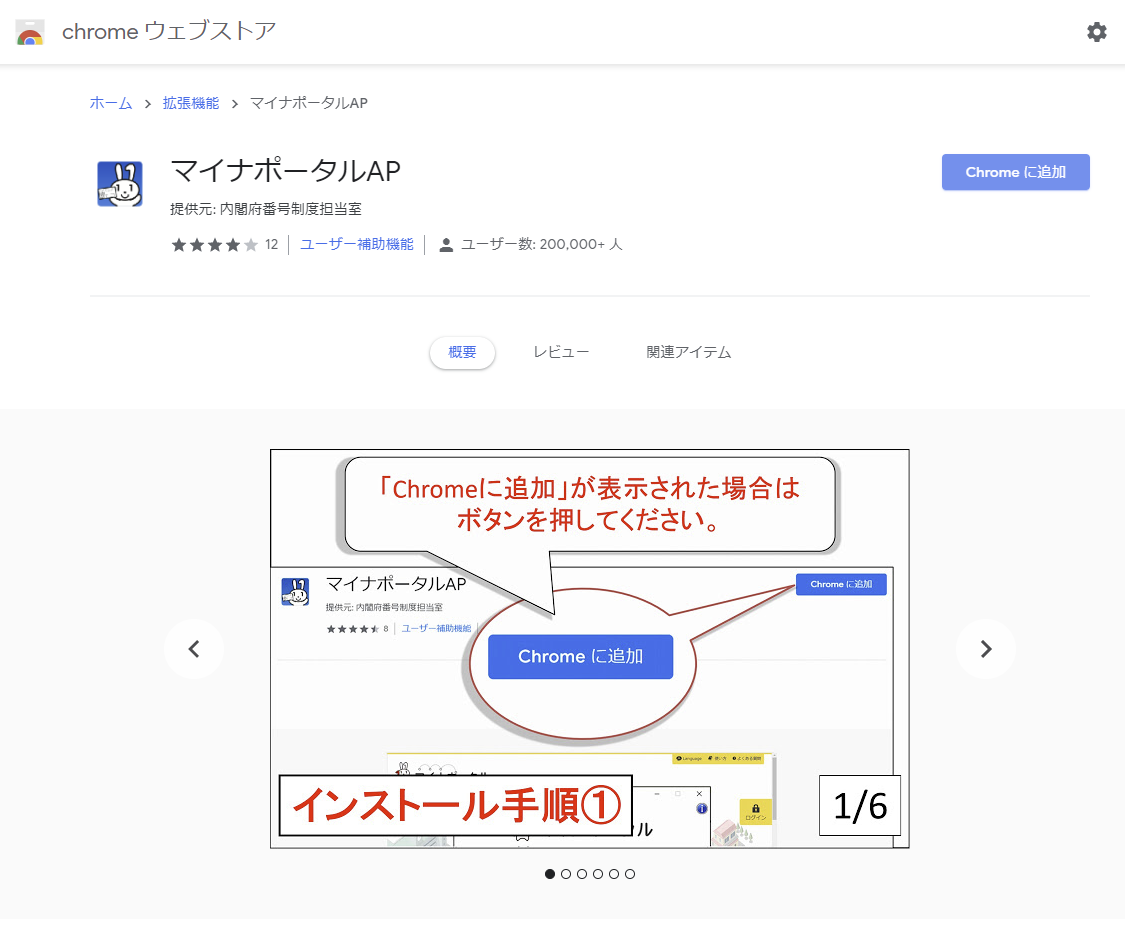1125x945 pixels.
Task: Click the Chrome Web Store logo
Action: tap(30, 32)
